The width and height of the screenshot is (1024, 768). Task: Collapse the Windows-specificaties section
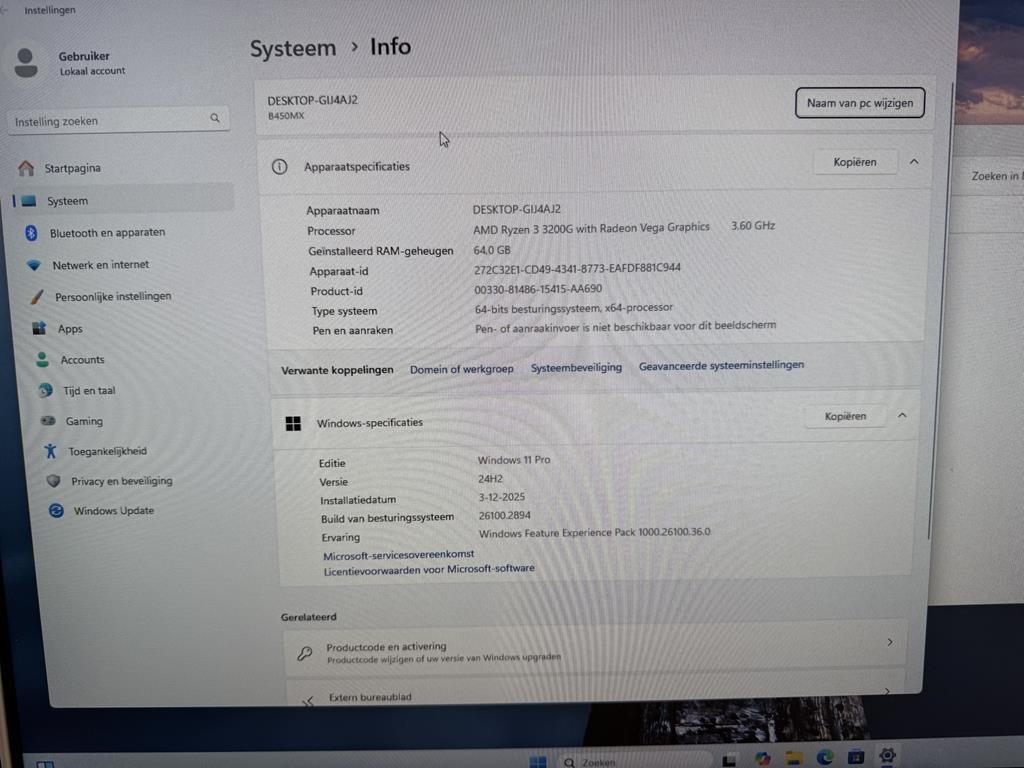coord(902,416)
